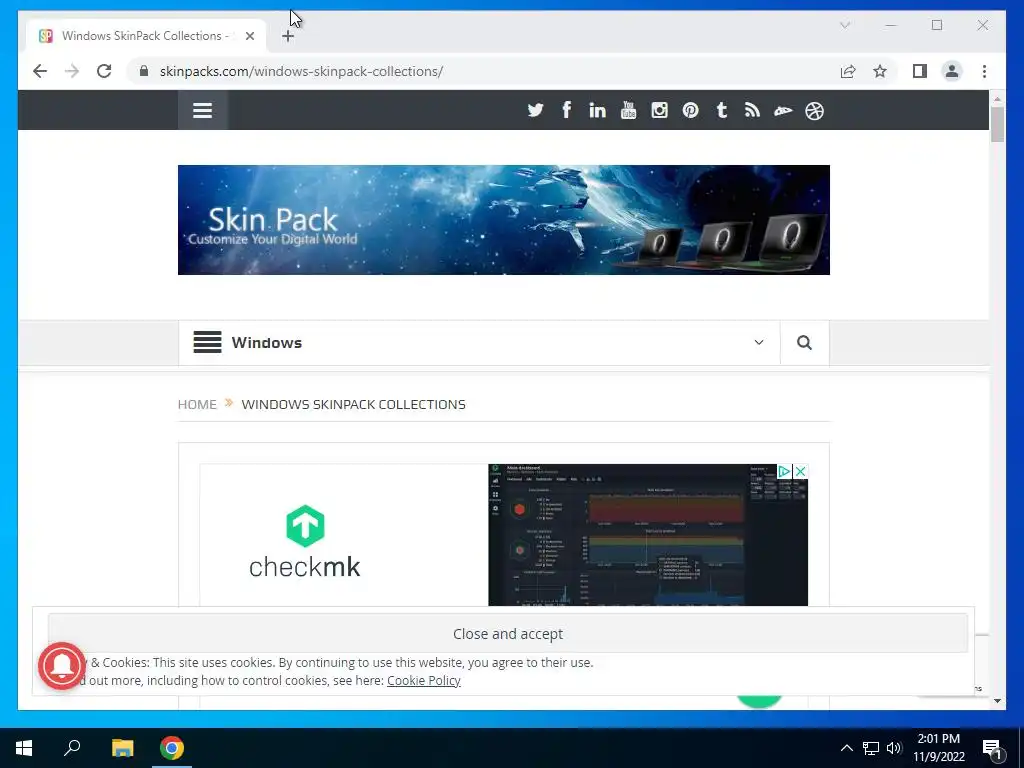Screen dimensions: 1024x768
Task: Open the Windows notification center
Action: tap(993, 748)
